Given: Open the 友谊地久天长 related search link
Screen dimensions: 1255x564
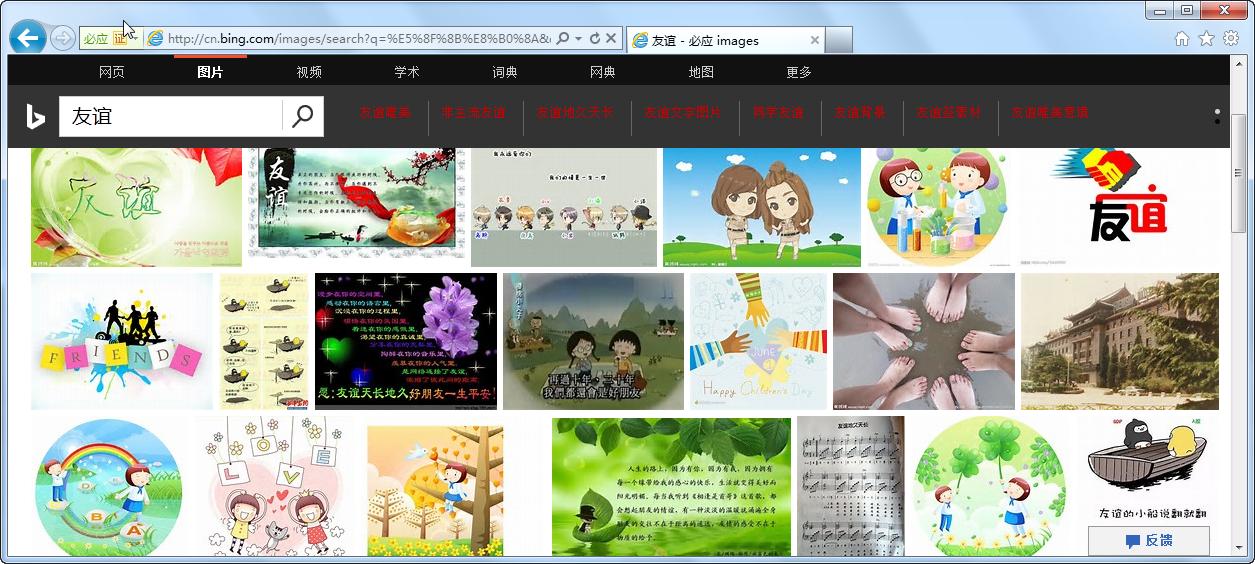Looking at the screenshot, I should [x=575, y=113].
